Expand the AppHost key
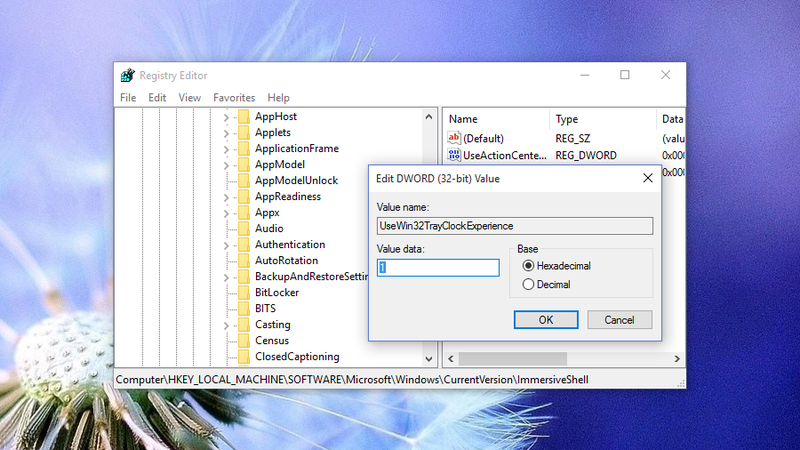Viewport: 800px width, 450px height. click(x=226, y=117)
